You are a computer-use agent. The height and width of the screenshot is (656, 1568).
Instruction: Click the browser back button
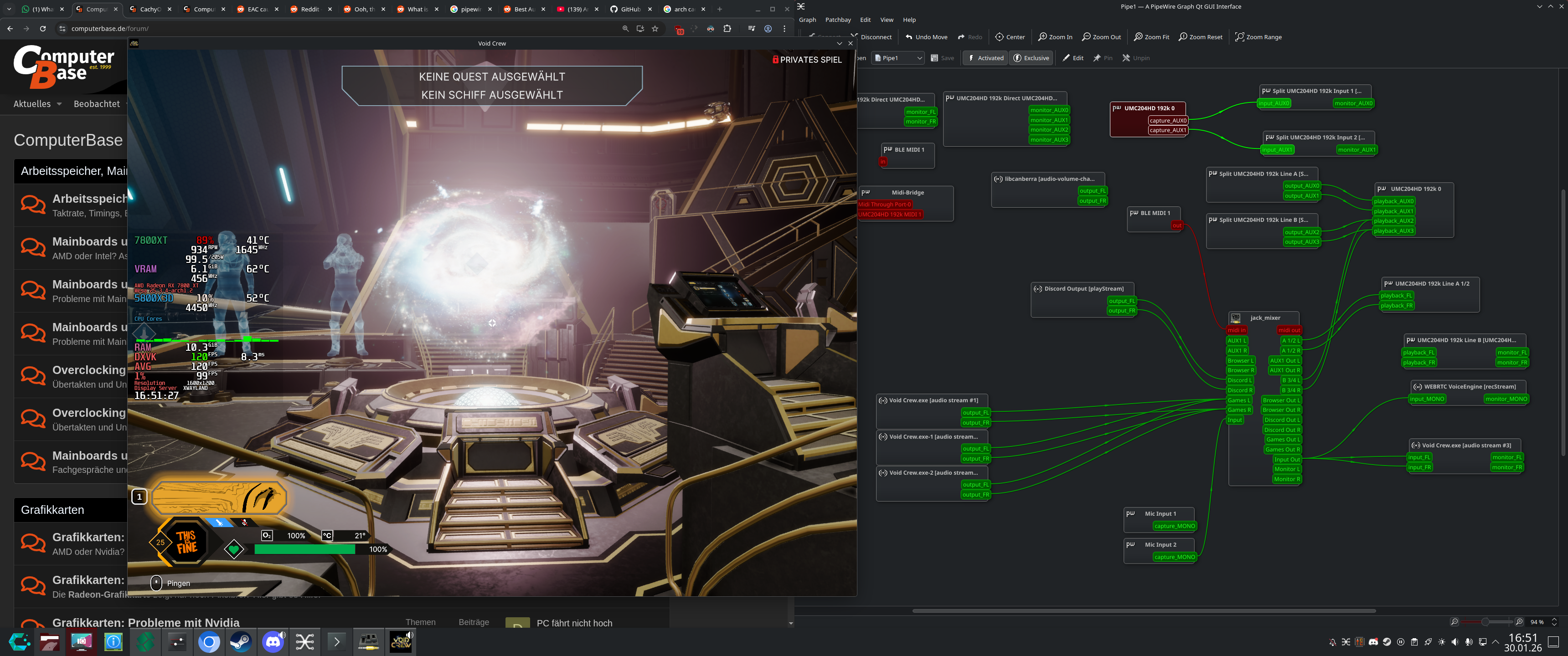(10, 29)
